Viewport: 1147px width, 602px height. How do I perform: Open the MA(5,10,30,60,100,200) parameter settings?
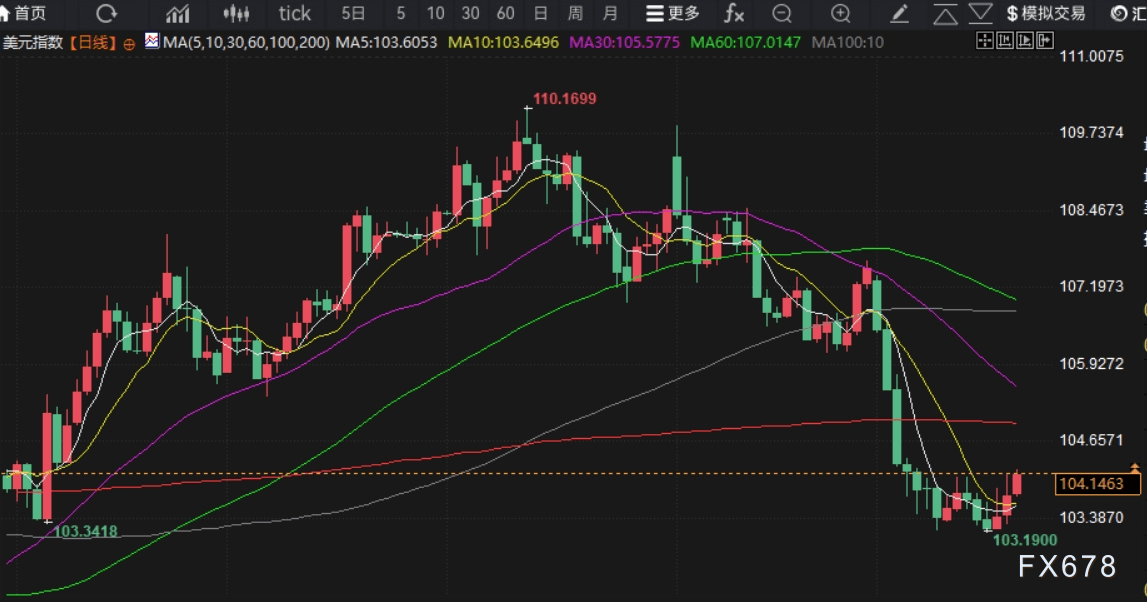tap(246, 43)
